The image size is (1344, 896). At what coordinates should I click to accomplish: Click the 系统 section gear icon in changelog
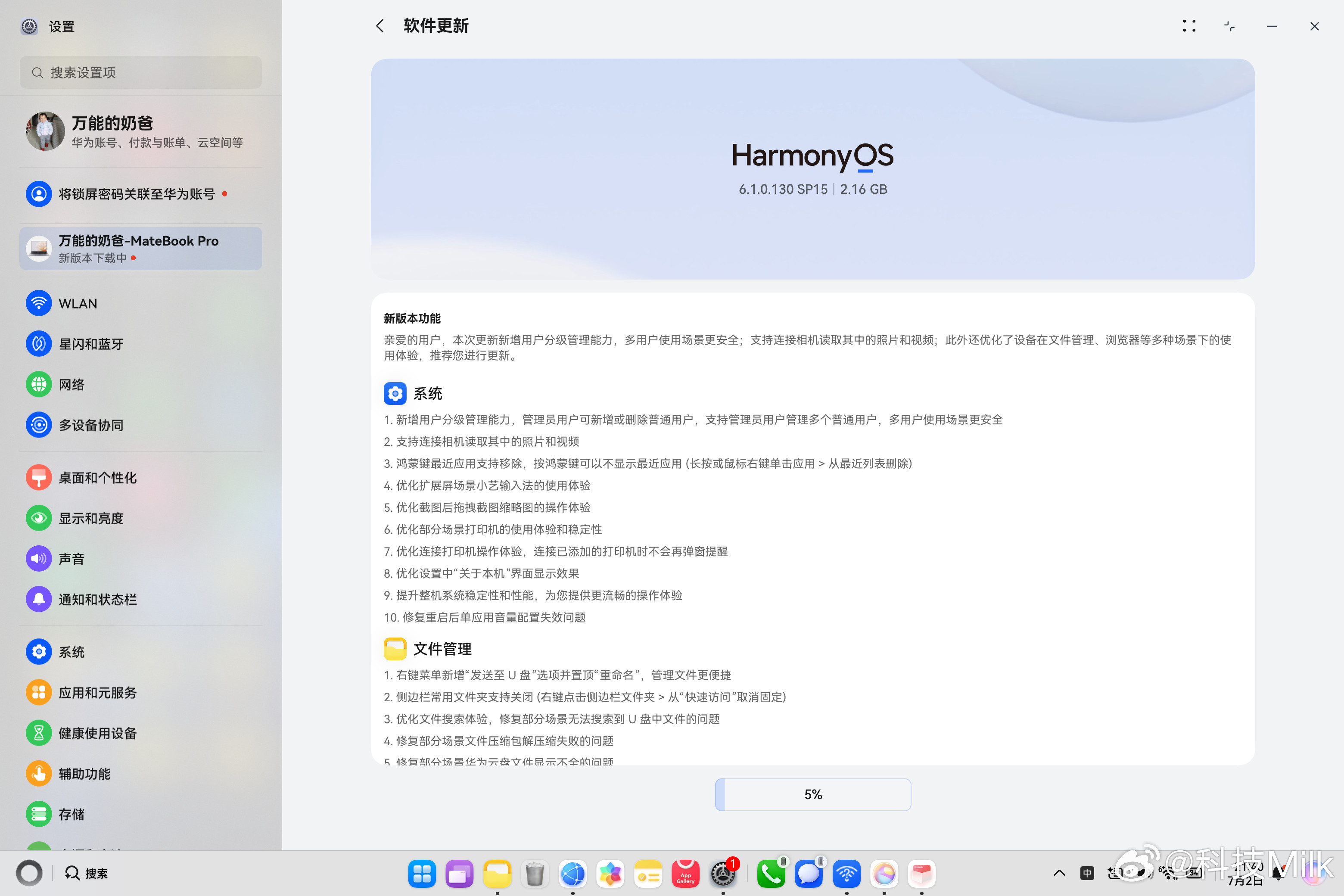click(395, 394)
